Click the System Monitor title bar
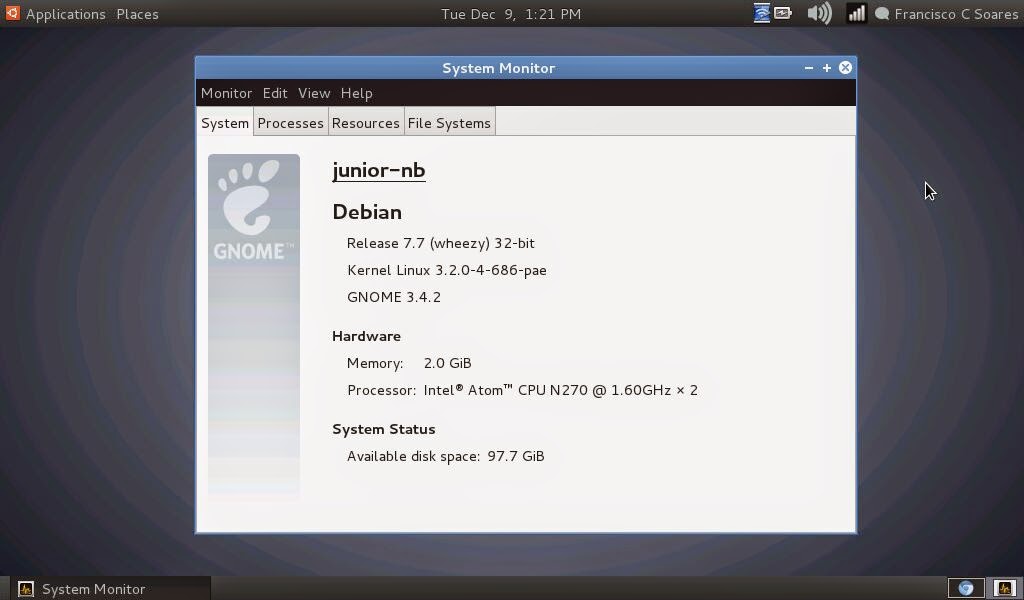 (x=499, y=68)
